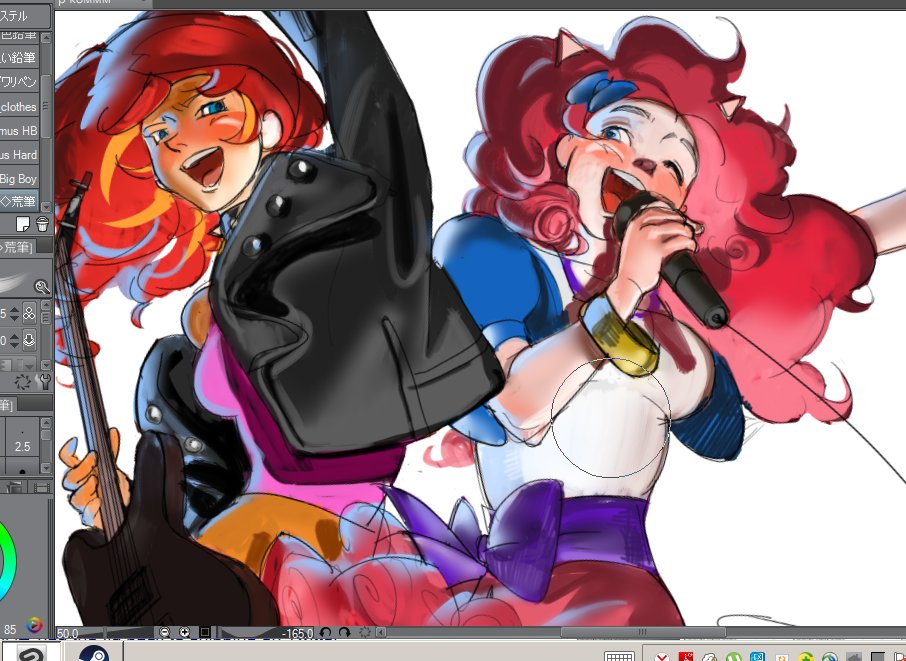Click the tool property panel scrollbar thumb
The height and width of the screenshot is (661, 906).
pos(46,318)
